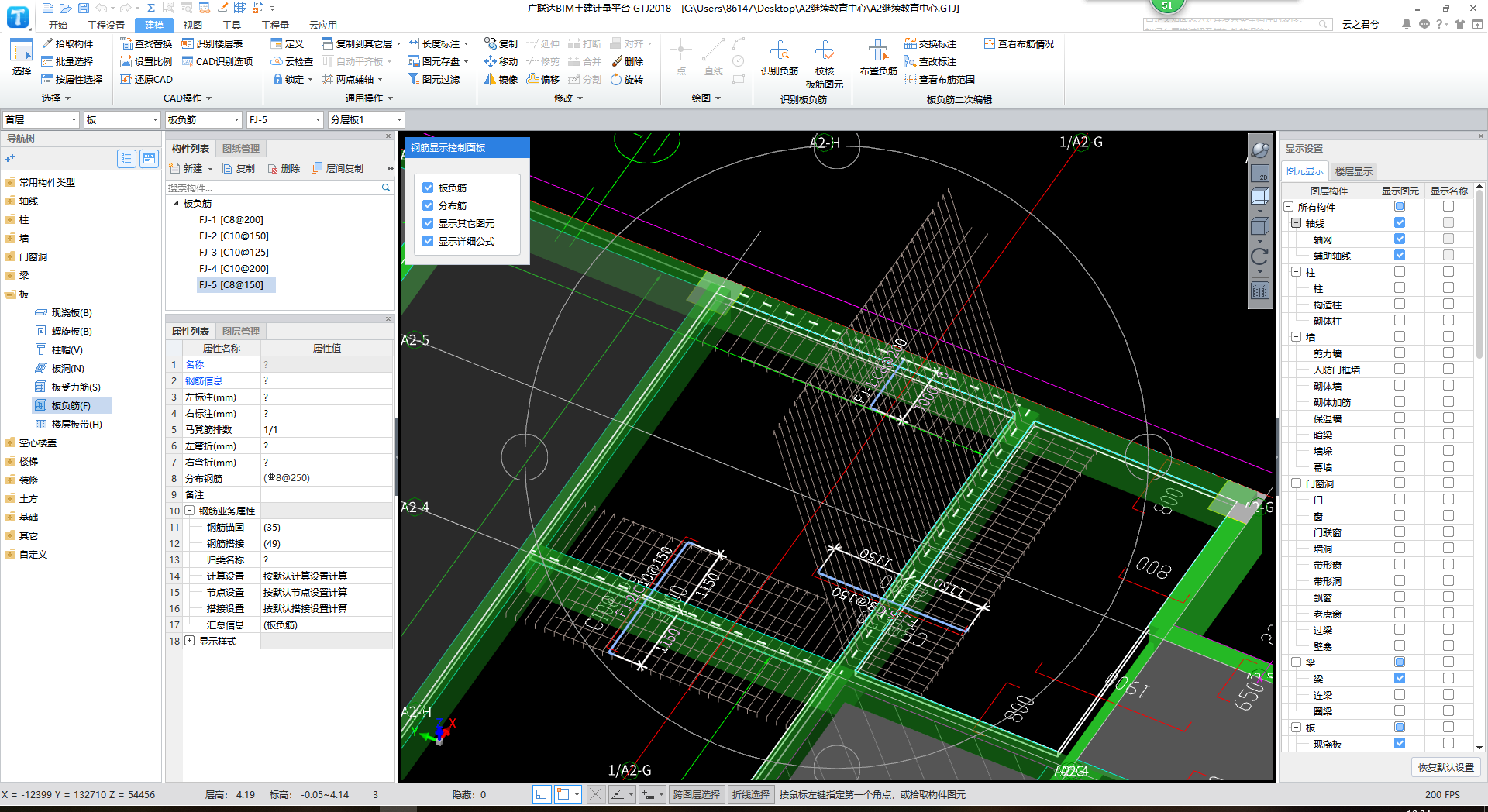Open the 视图 ribbon tab

pyautogui.click(x=192, y=25)
